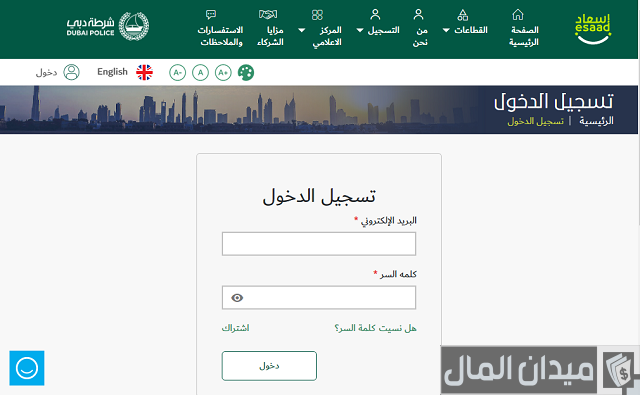Decrease font size with A- button
640x395 pixels.
click(x=178, y=73)
